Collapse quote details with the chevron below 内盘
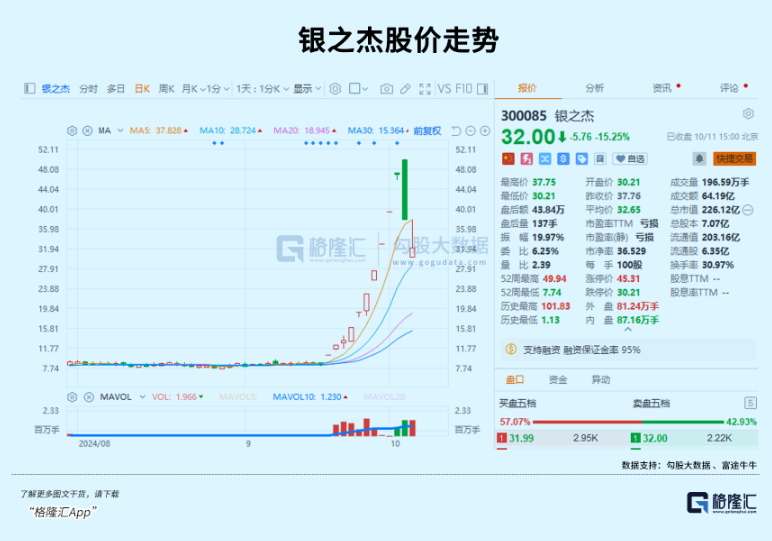 [x=628, y=329]
